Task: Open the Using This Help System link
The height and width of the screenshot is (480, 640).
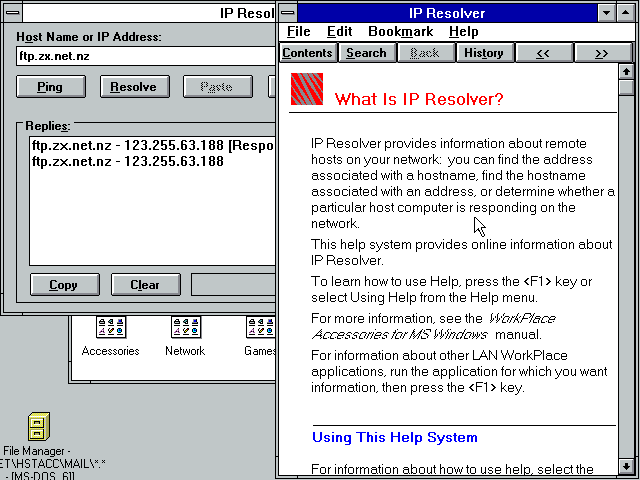Action: 395,437
